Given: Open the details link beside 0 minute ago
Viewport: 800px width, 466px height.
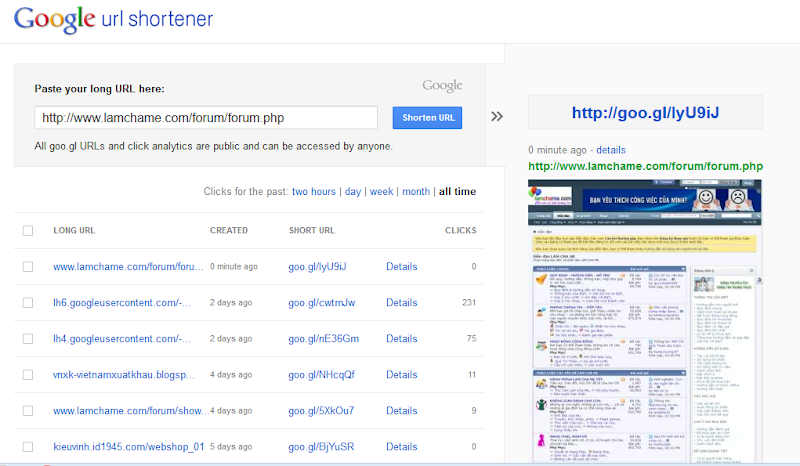Looking at the screenshot, I should point(611,150).
